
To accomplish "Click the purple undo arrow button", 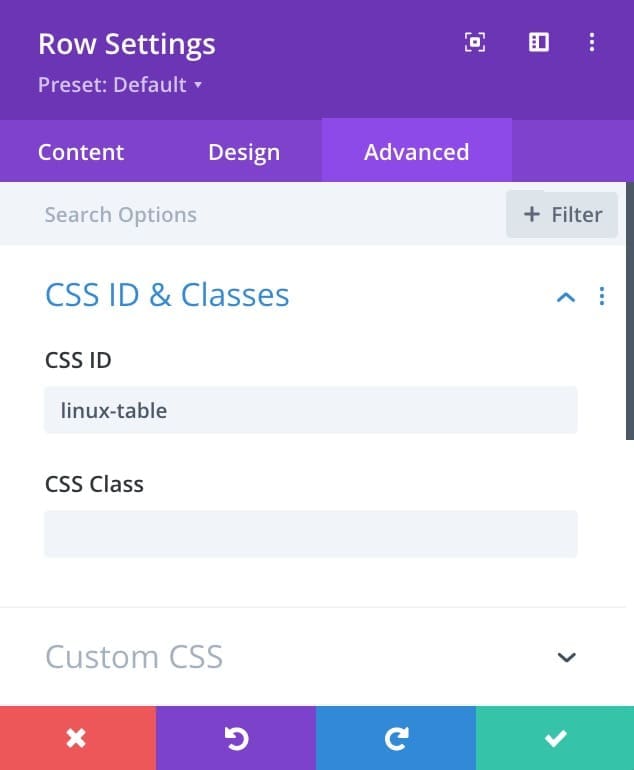I will tap(236, 738).
